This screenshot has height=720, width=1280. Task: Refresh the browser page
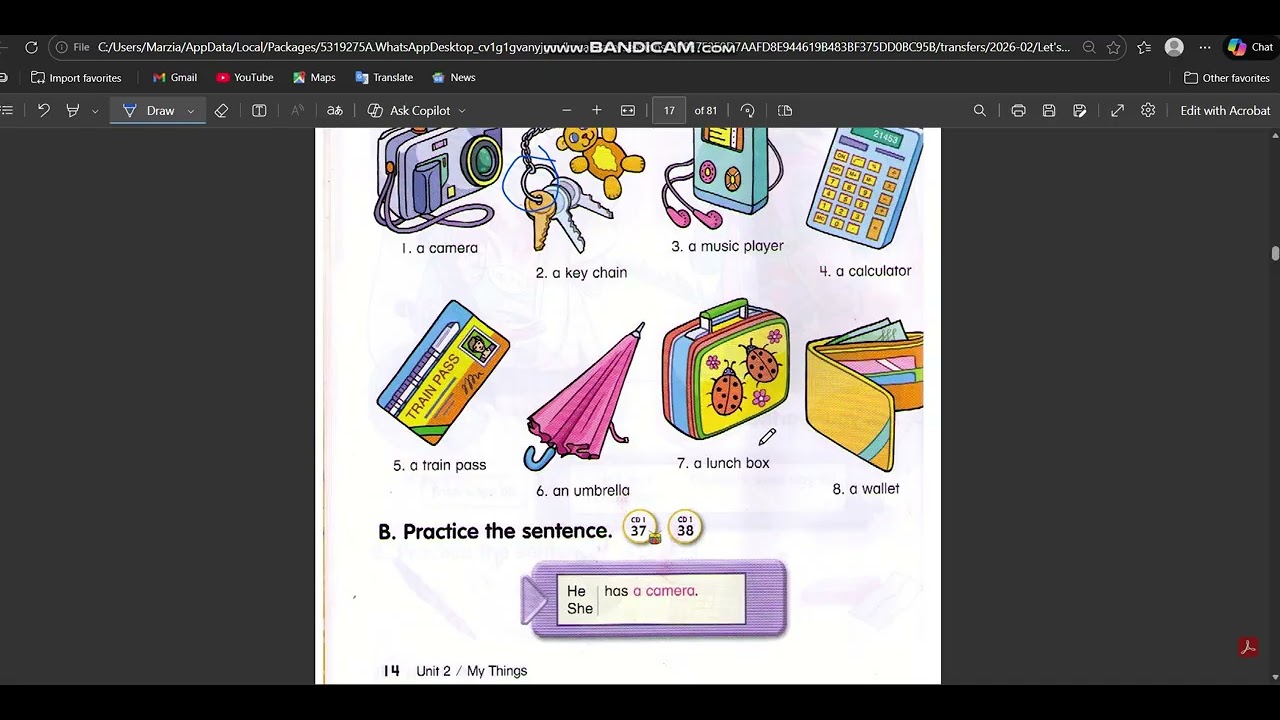coord(31,47)
